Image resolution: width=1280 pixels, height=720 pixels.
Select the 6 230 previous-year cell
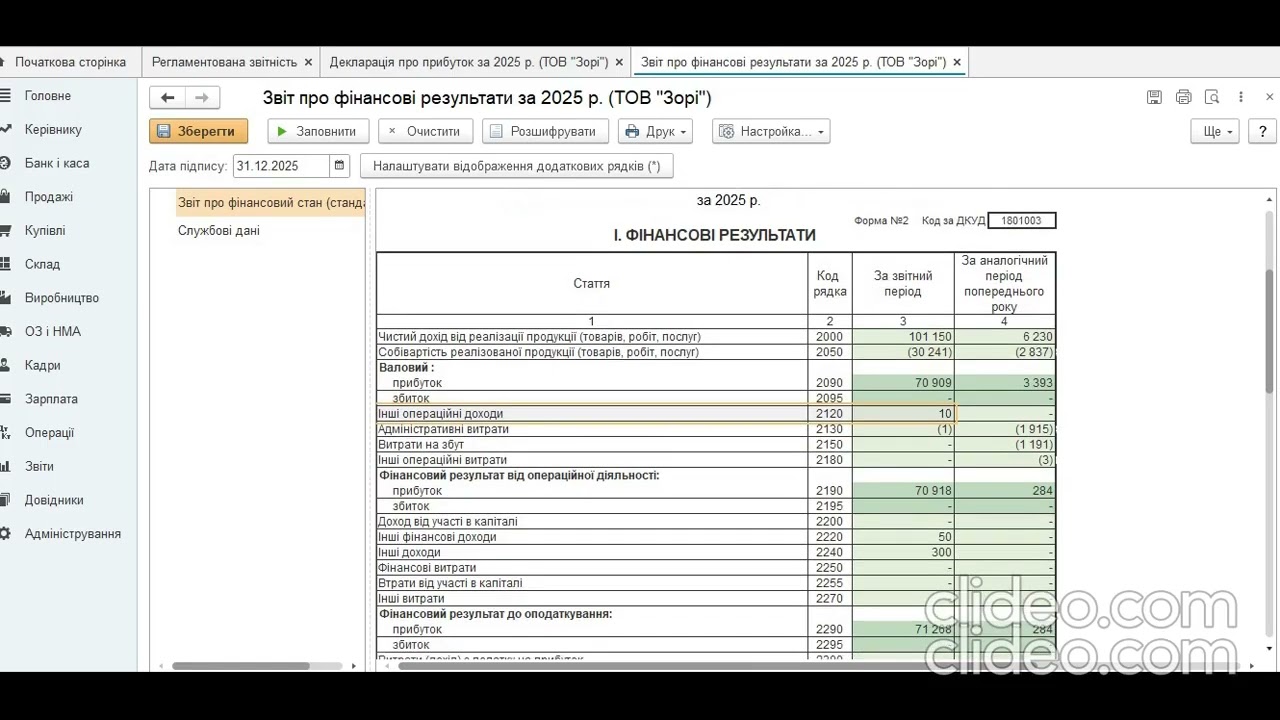point(1005,337)
